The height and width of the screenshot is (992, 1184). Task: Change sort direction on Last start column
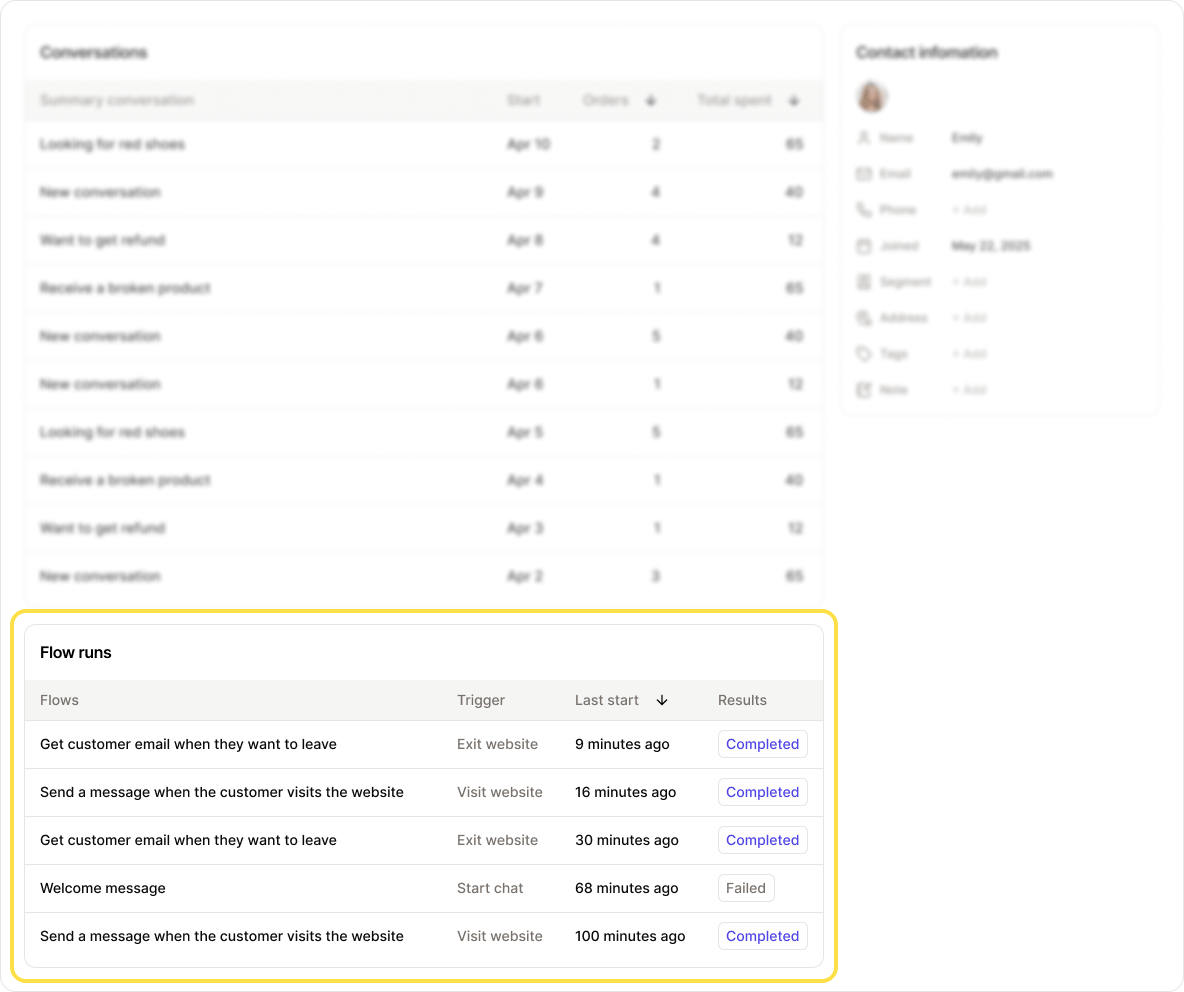point(662,700)
